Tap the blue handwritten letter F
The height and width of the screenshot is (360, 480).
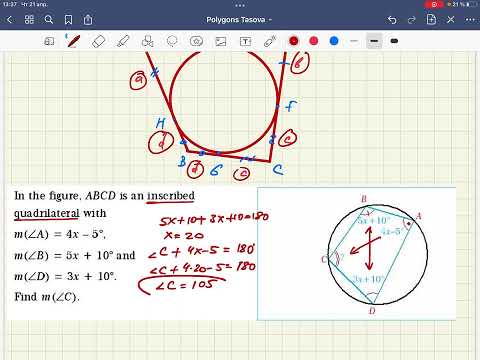pyautogui.click(x=291, y=107)
